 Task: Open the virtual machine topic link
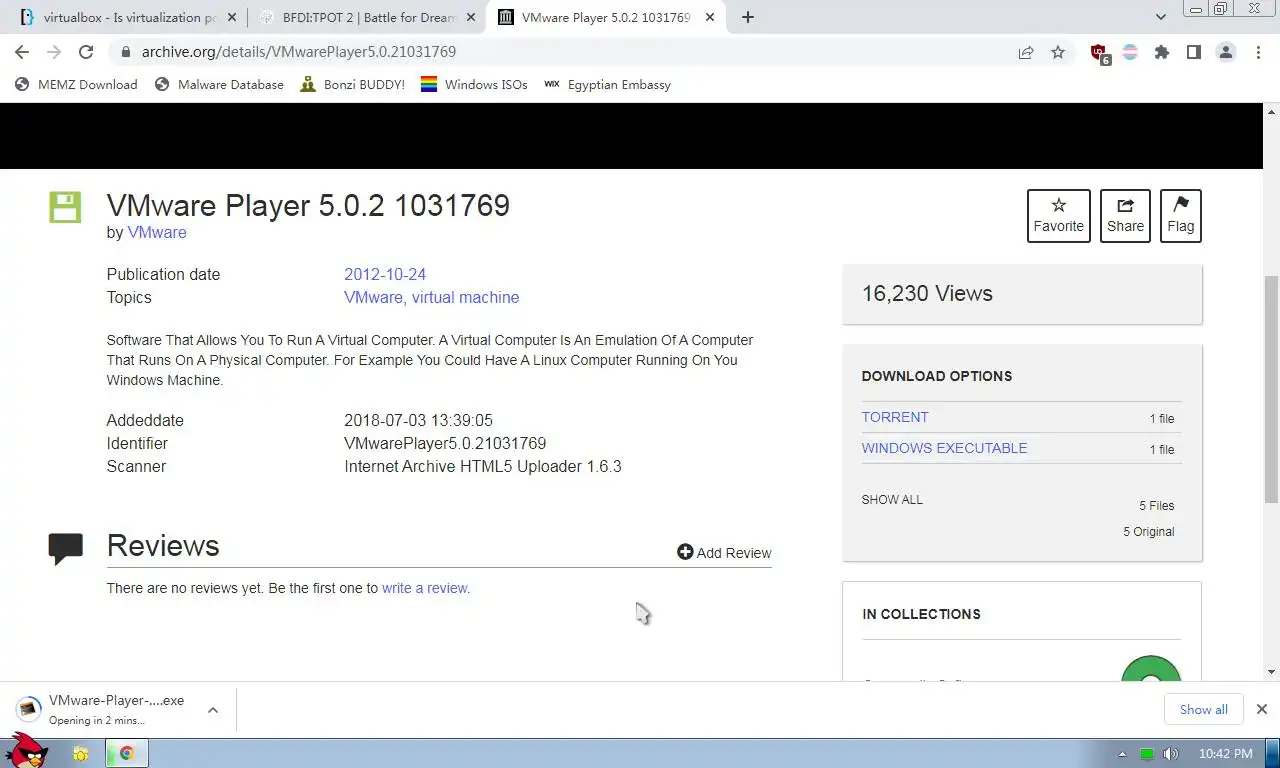pyautogui.click(x=465, y=297)
